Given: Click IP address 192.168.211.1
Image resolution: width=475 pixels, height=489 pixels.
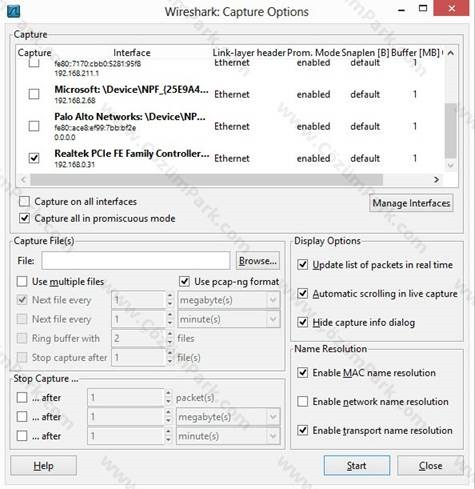Looking at the screenshot, I should [x=77, y=73].
